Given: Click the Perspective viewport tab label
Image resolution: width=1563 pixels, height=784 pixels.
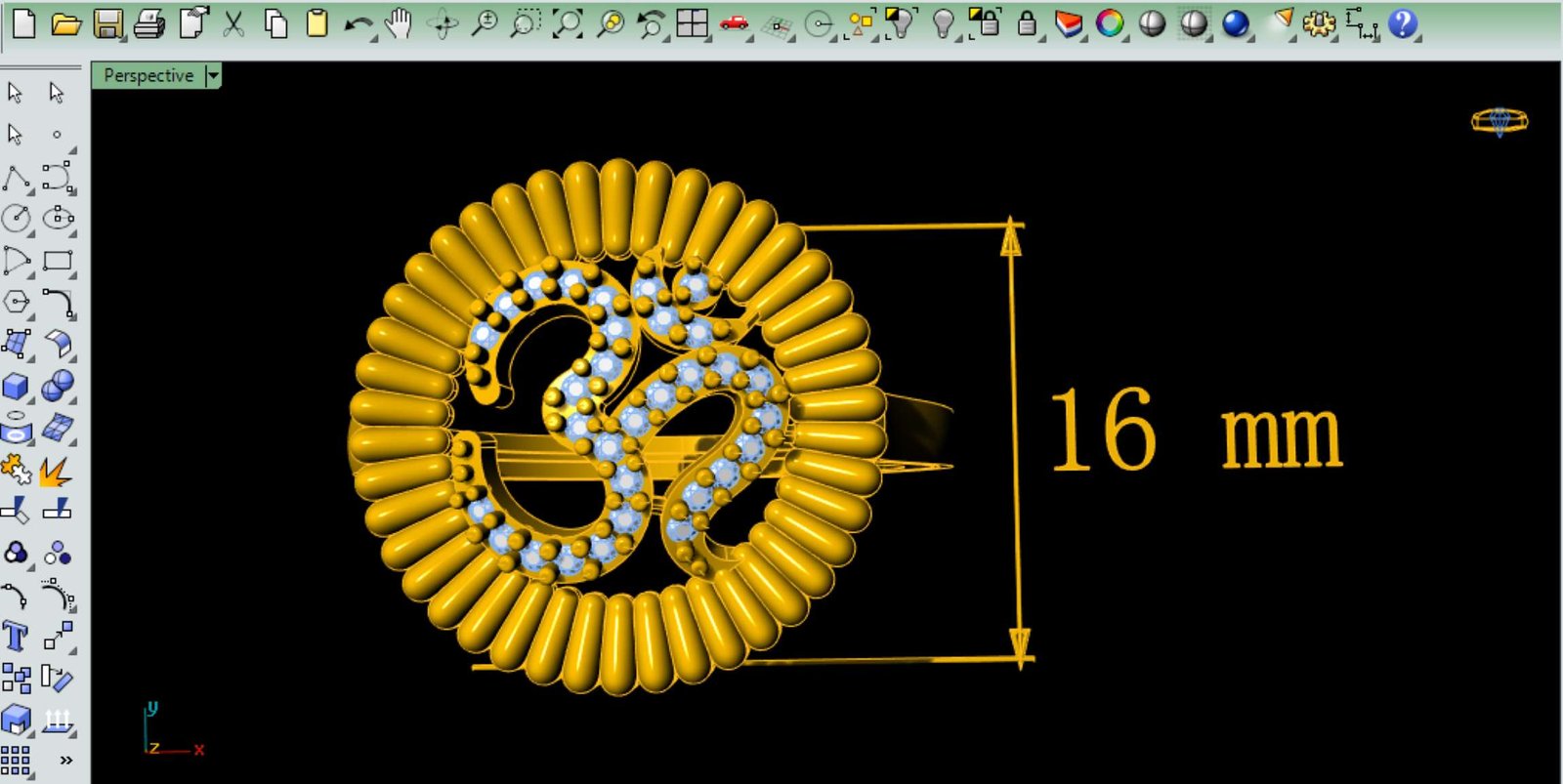Looking at the screenshot, I should pyautogui.click(x=148, y=76).
